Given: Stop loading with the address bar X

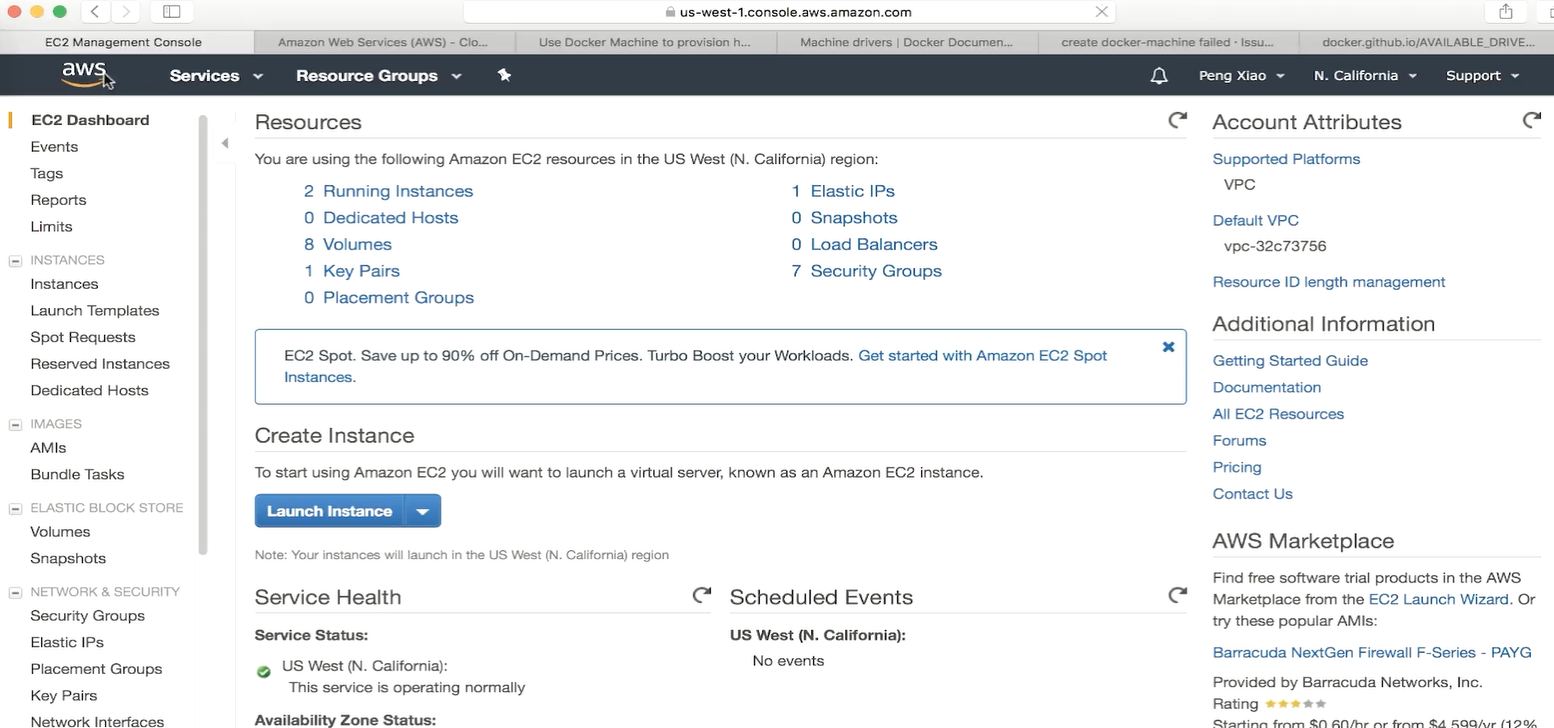Looking at the screenshot, I should coord(1102,12).
